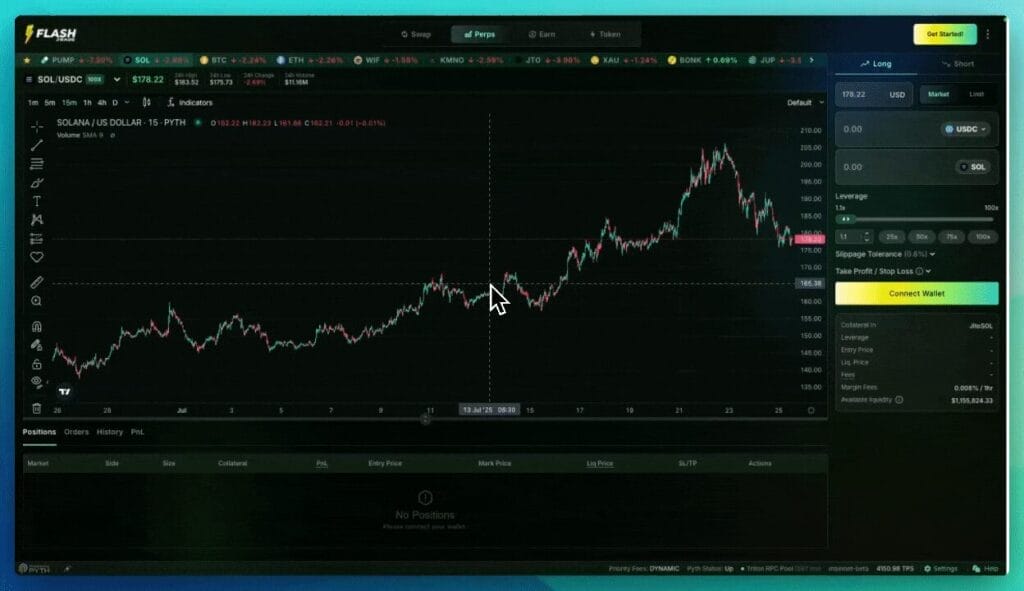Click the leverage slider track
The width and height of the screenshot is (1024, 591).
pos(920,218)
